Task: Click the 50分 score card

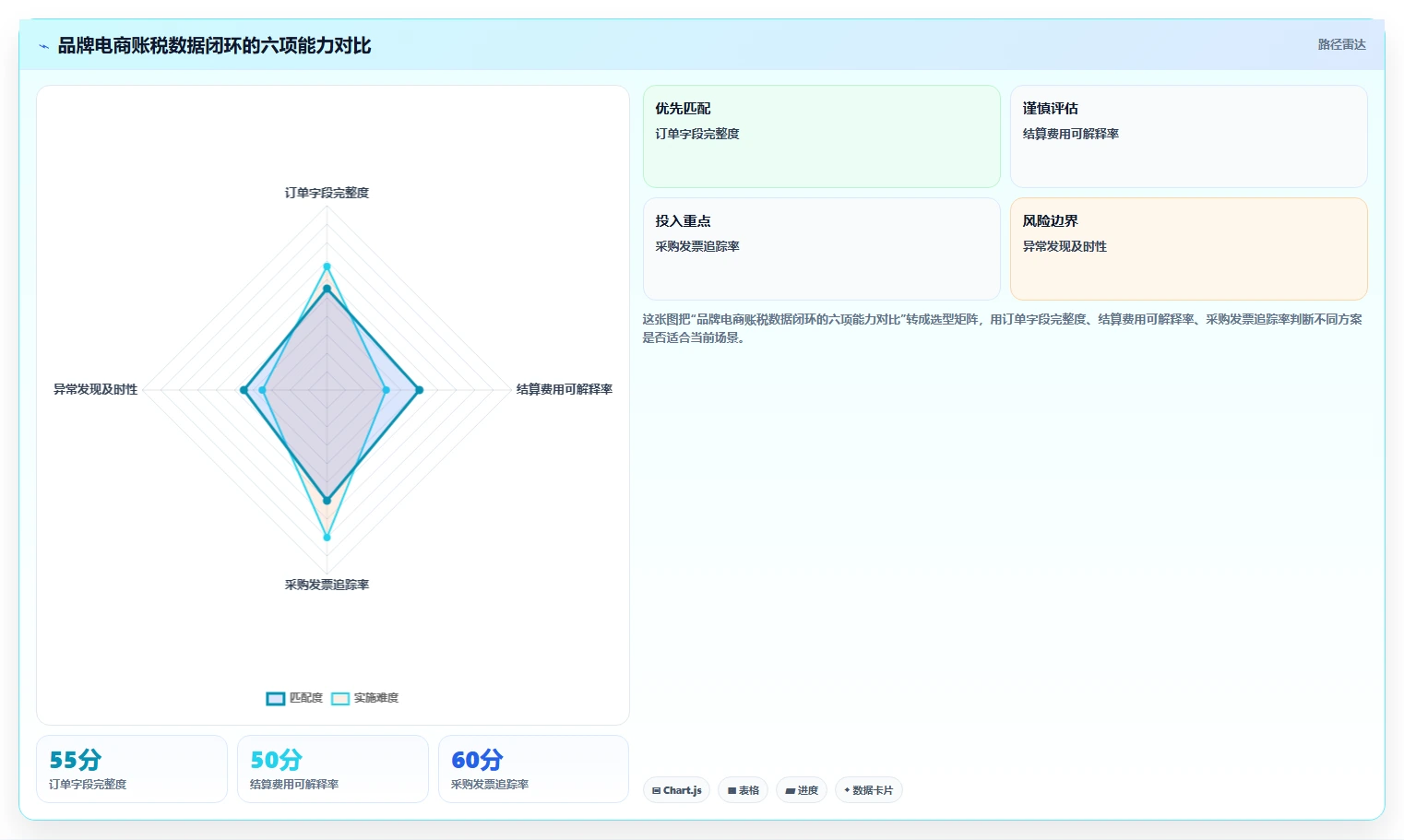Action: click(x=333, y=769)
